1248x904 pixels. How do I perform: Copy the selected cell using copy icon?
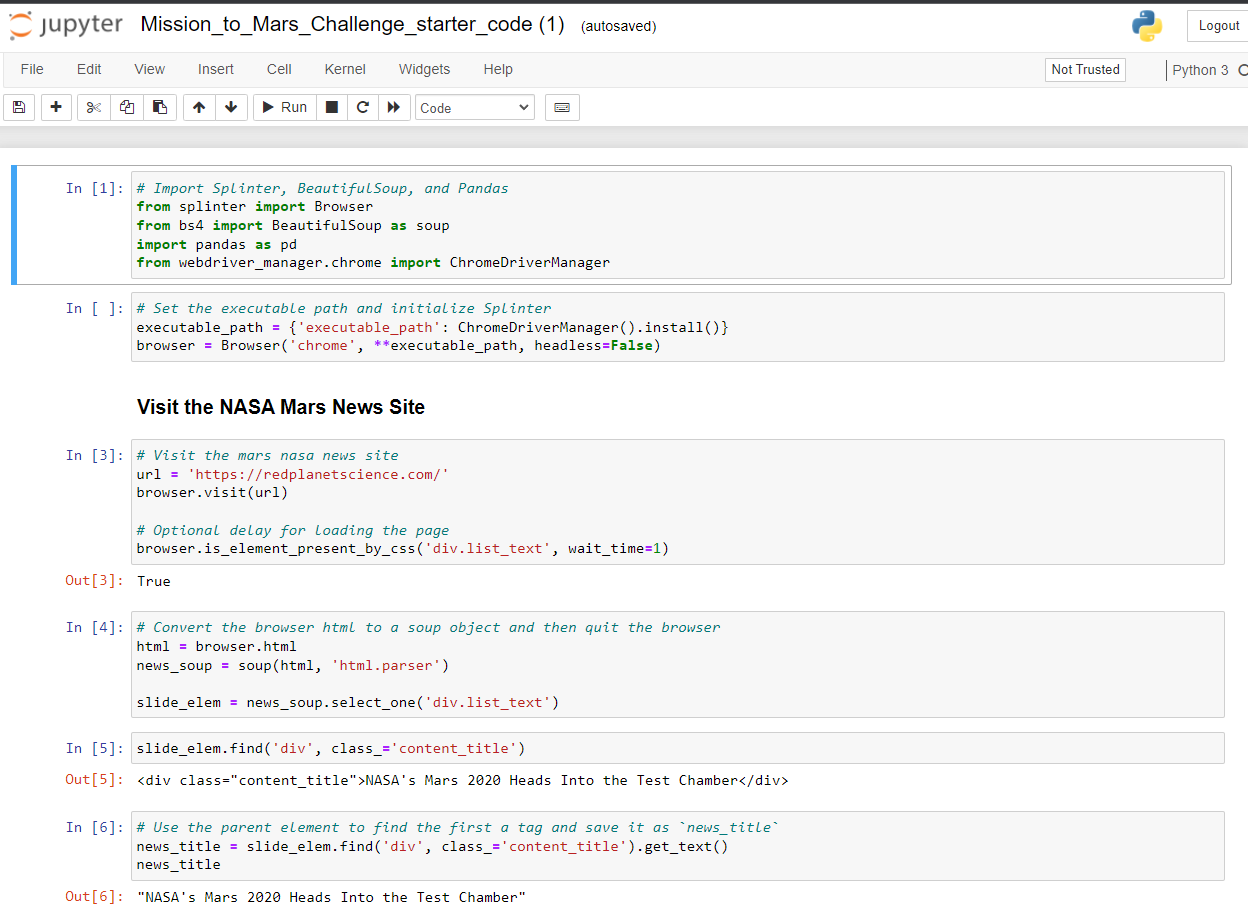(125, 107)
